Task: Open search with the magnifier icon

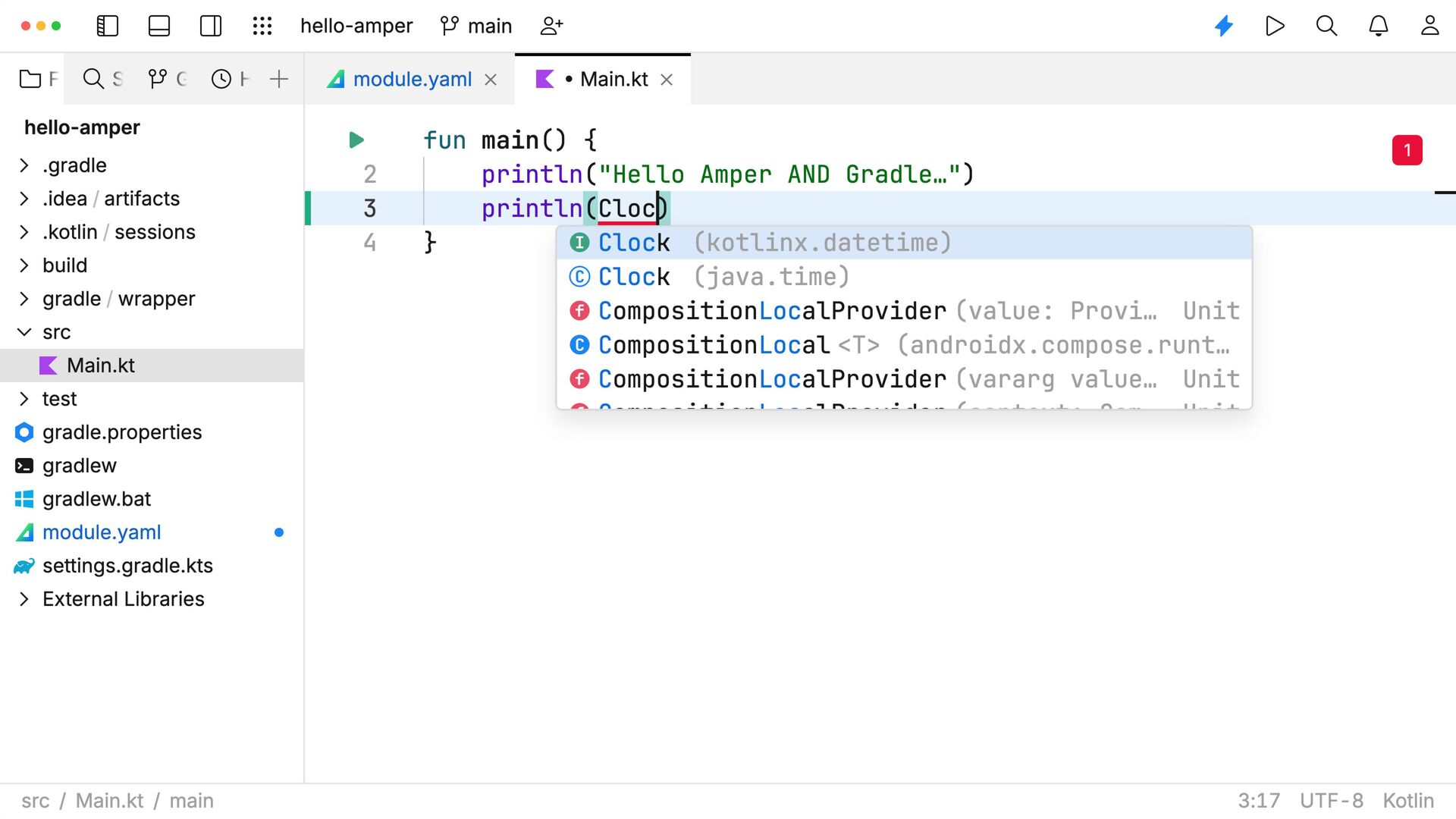Action: 1326,26
